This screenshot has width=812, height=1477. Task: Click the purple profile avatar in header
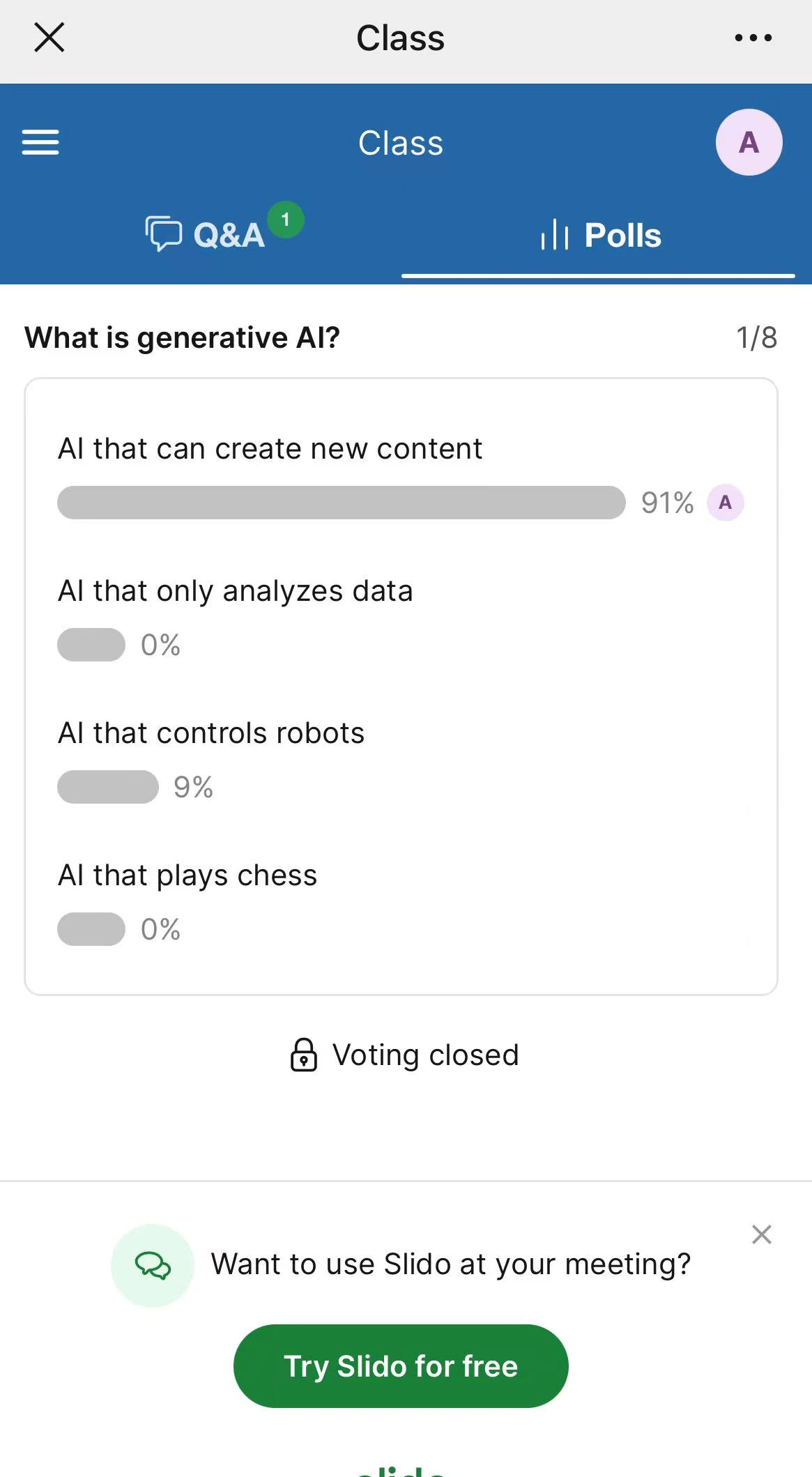[749, 142]
